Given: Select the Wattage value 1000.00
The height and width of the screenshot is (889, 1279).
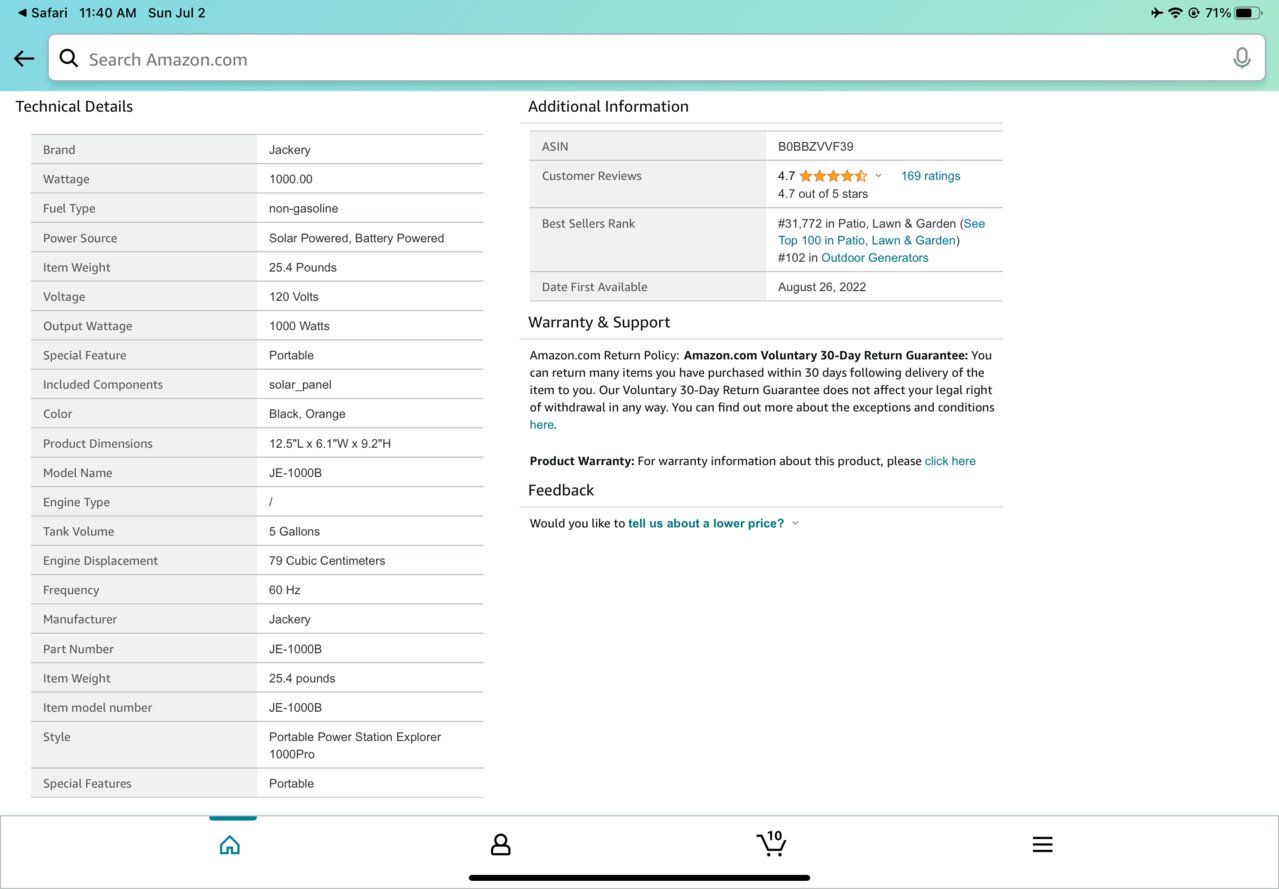Looking at the screenshot, I should pos(291,179).
